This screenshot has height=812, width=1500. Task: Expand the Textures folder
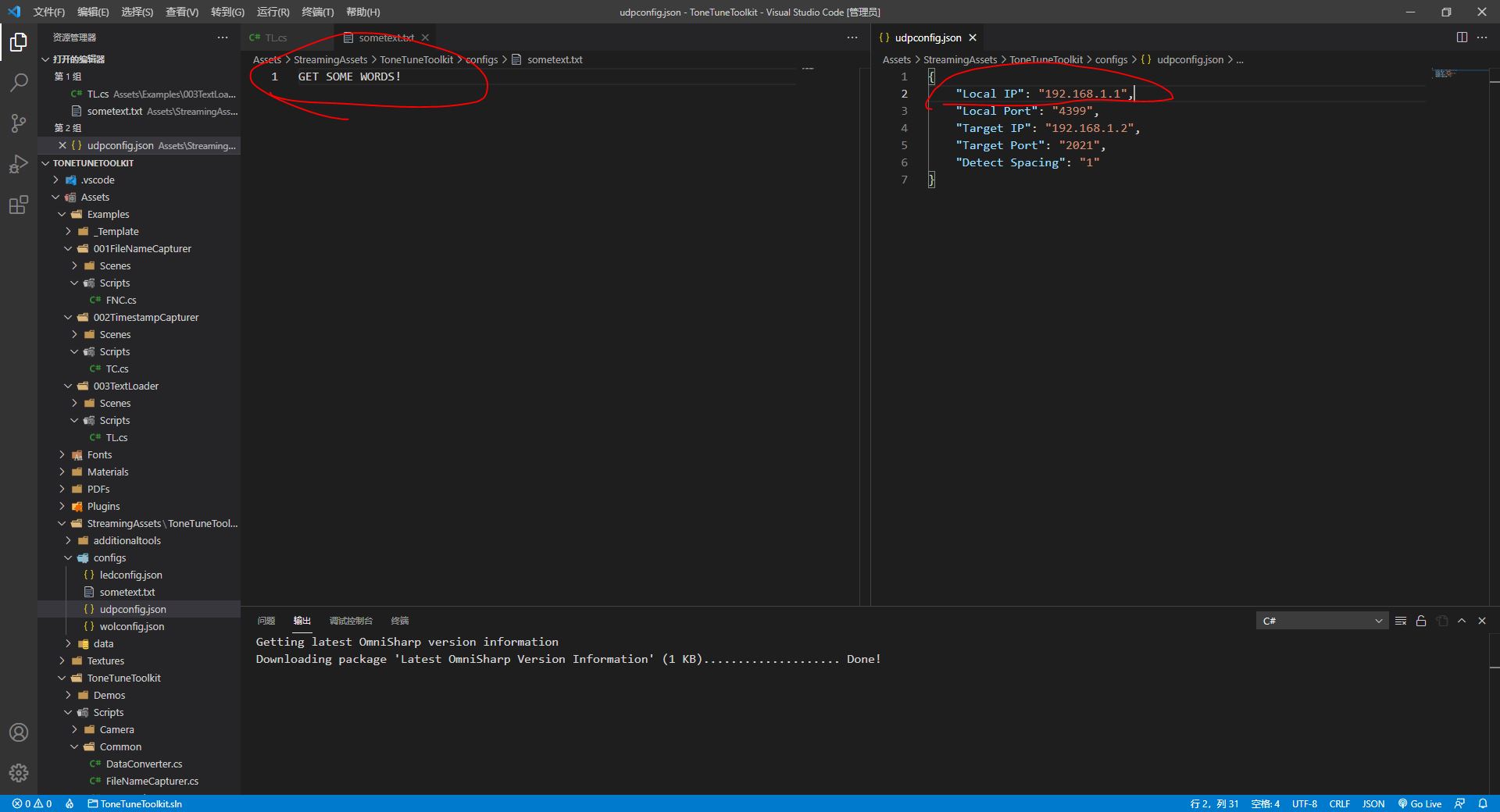click(139, 661)
